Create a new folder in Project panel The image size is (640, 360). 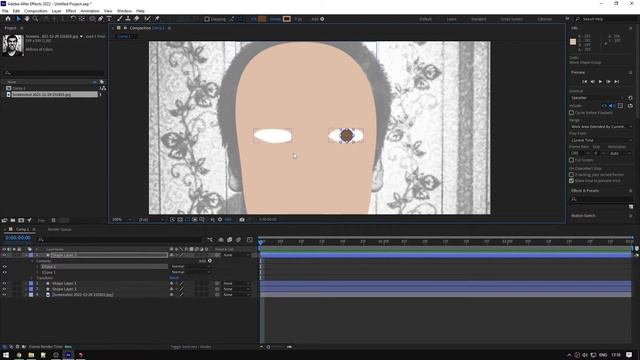[13, 220]
